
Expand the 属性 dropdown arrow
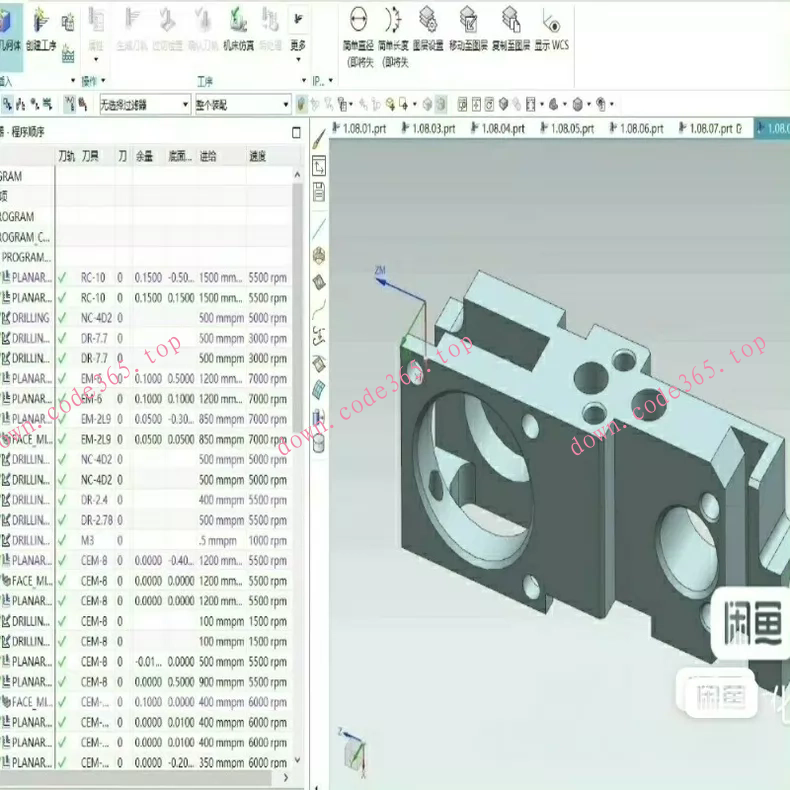[96, 59]
